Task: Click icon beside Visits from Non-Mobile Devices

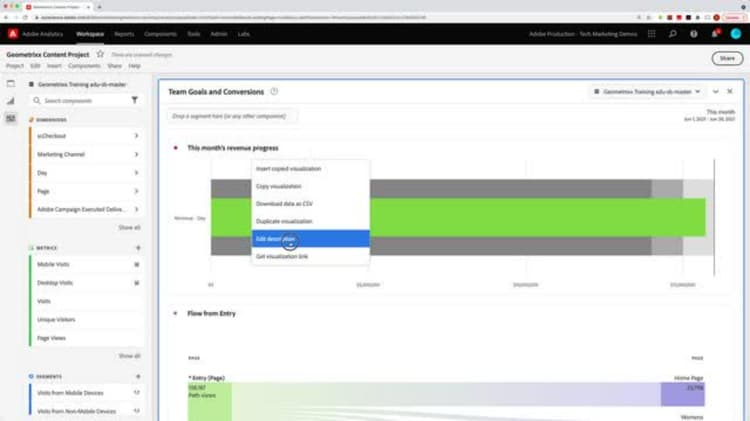Action: tap(136, 411)
